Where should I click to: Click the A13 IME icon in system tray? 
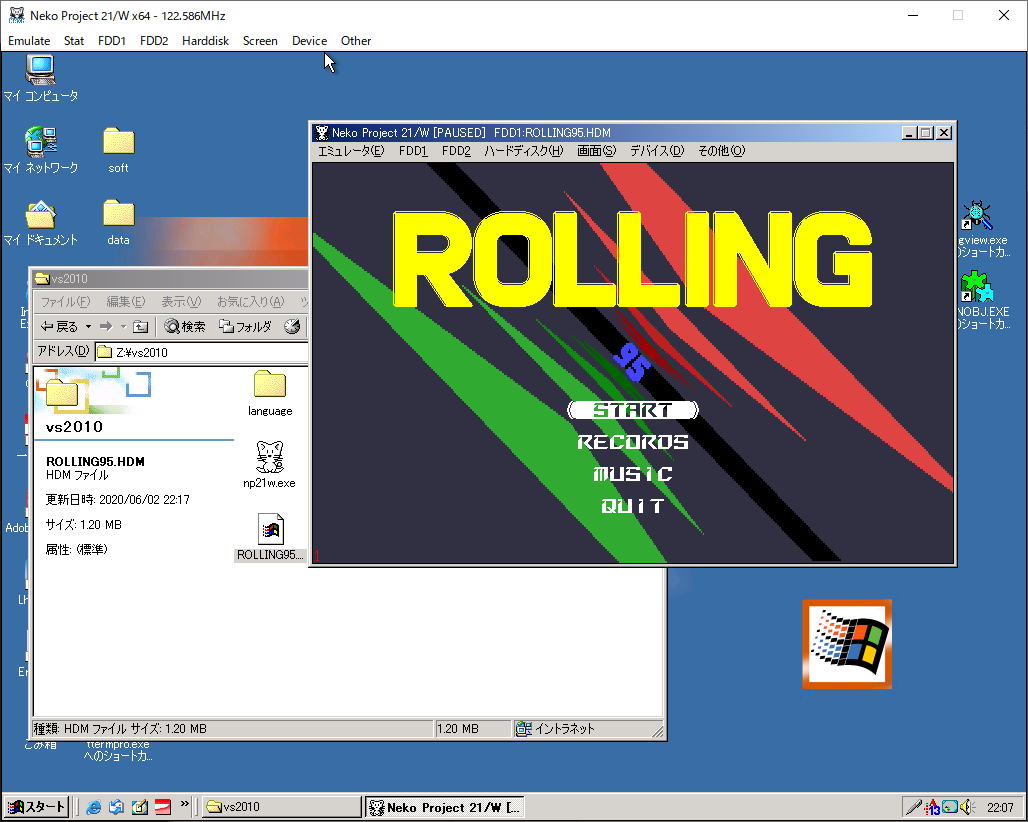point(932,808)
